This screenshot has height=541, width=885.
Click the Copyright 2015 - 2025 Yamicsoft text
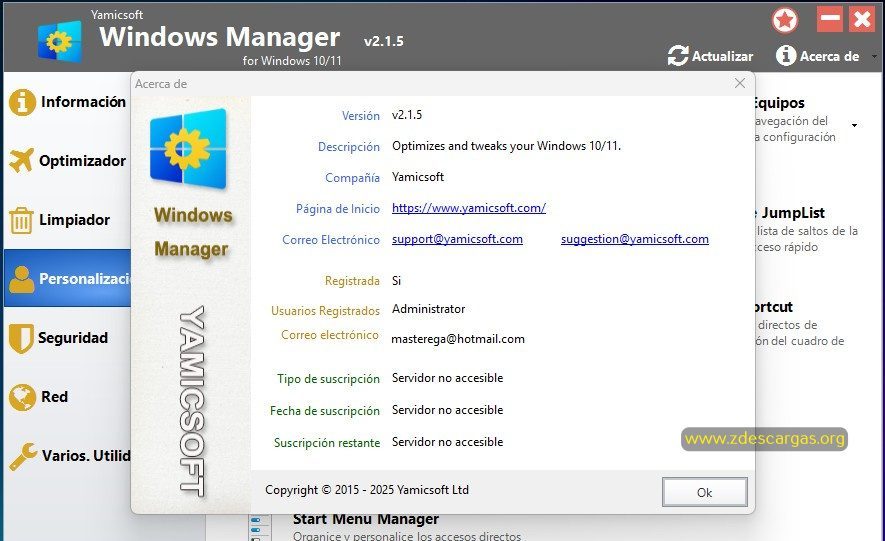(367, 490)
